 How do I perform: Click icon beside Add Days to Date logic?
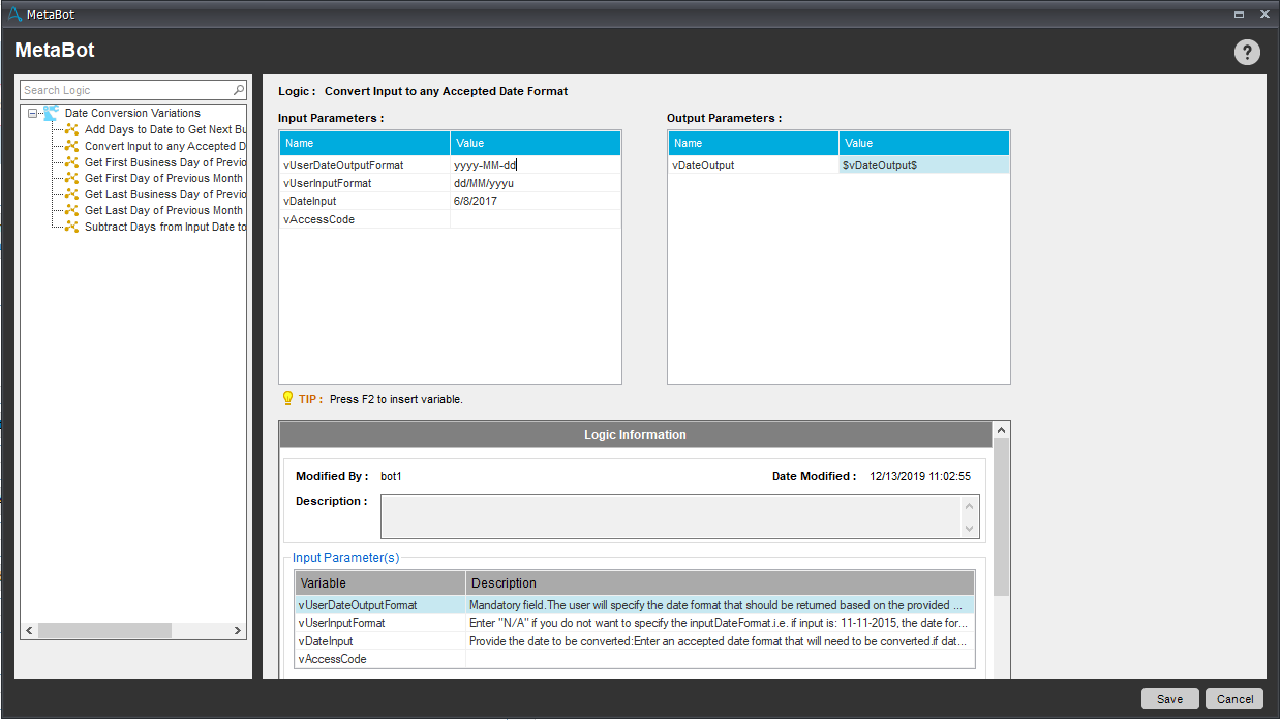tap(72, 129)
